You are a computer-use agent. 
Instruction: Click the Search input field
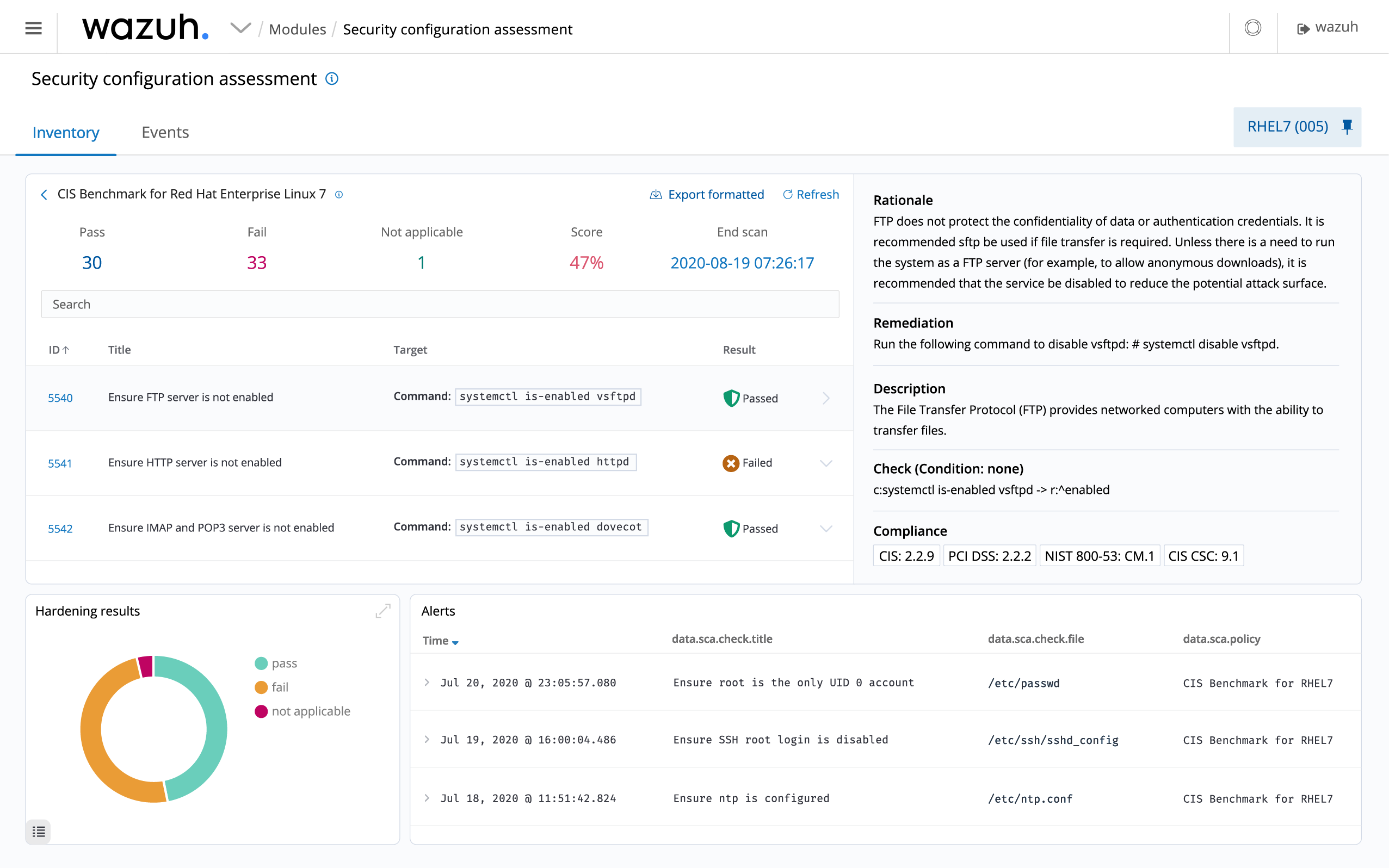(x=440, y=304)
